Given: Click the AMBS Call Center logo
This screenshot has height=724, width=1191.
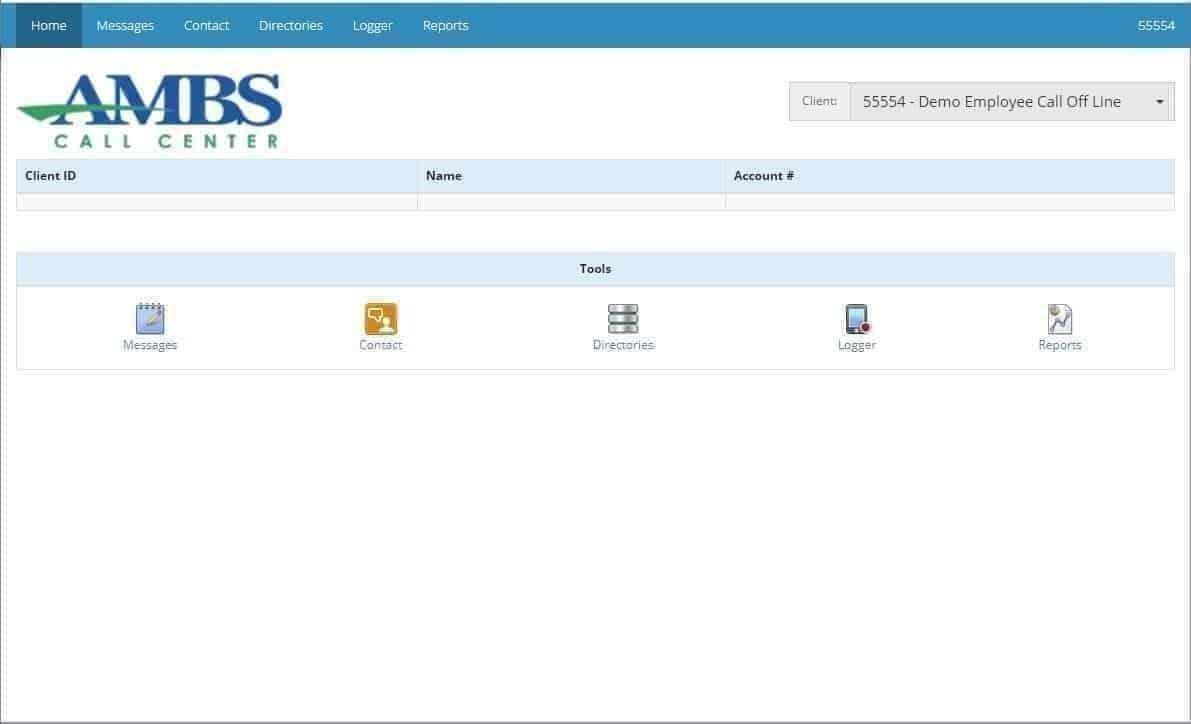Looking at the screenshot, I should (x=148, y=107).
